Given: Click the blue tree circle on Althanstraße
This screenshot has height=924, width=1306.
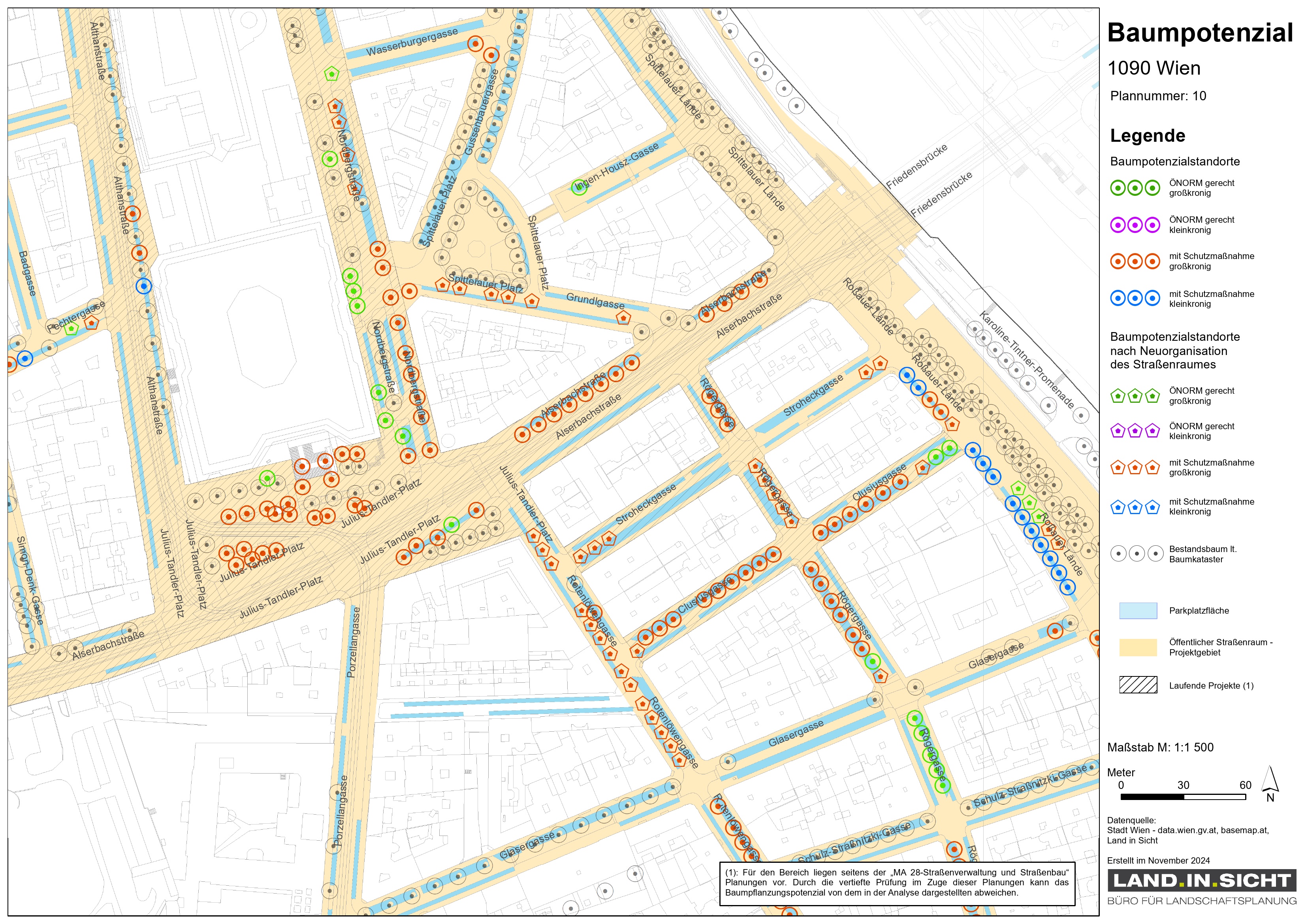Looking at the screenshot, I should [x=143, y=285].
